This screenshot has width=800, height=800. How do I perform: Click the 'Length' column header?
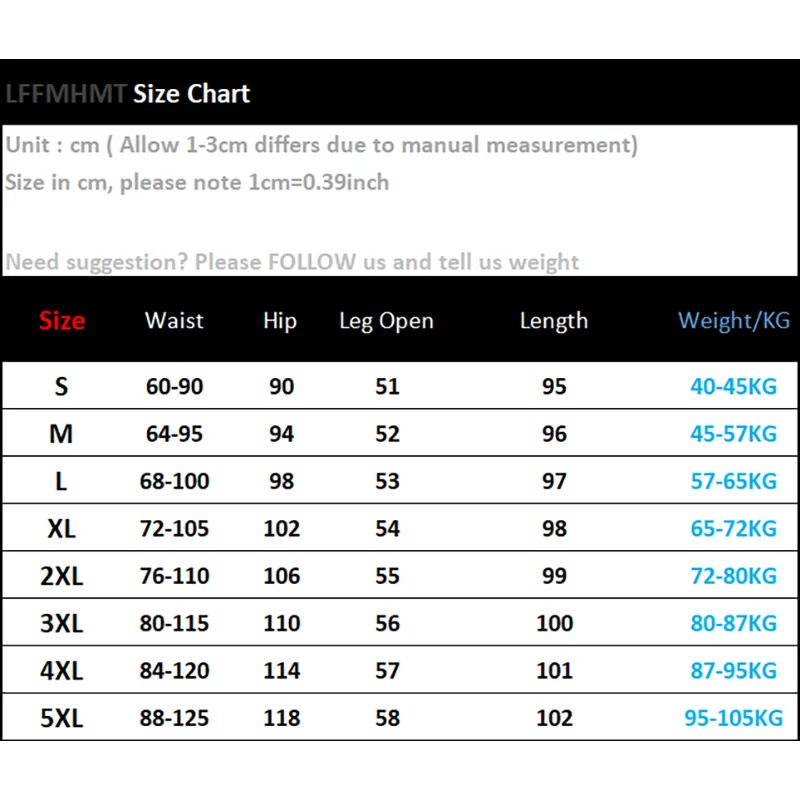pyautogui.click(x=554, y=321)
